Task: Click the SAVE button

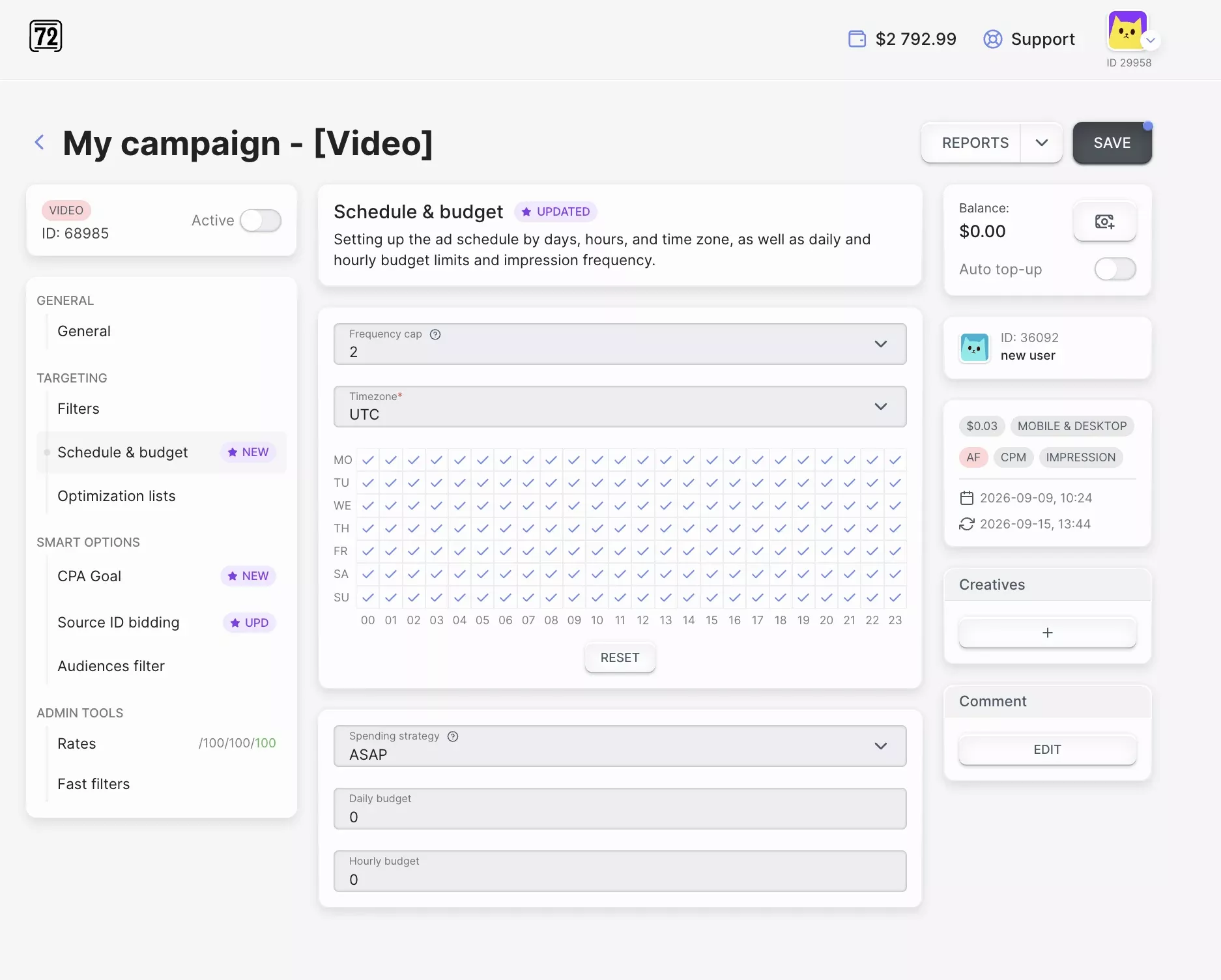Action: click(x=1112, y=143)
